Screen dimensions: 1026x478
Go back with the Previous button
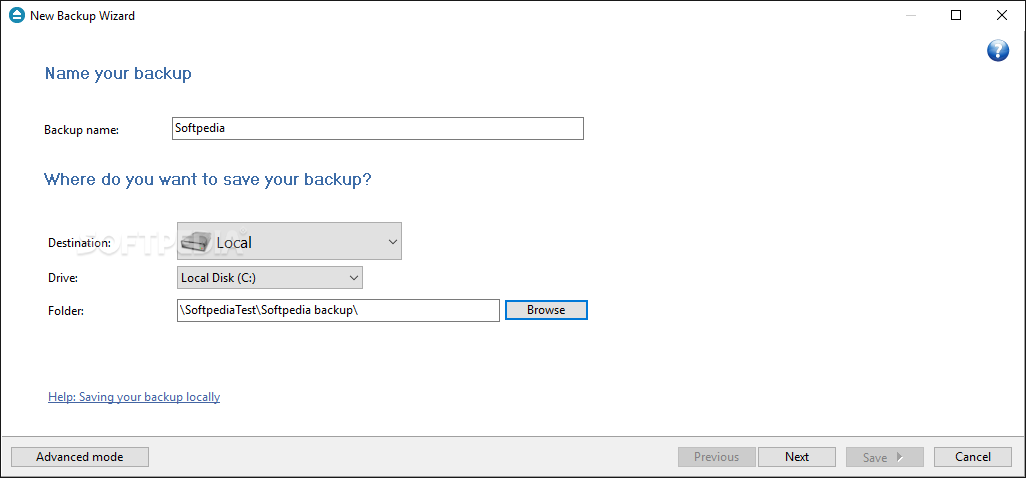[x=716, y=457]
